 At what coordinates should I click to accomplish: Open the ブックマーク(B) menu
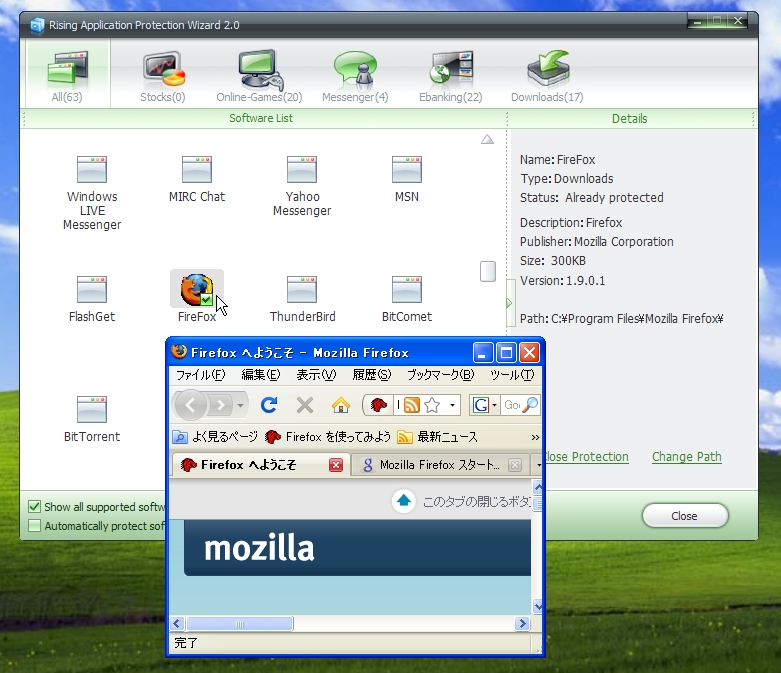pos(440,375)
